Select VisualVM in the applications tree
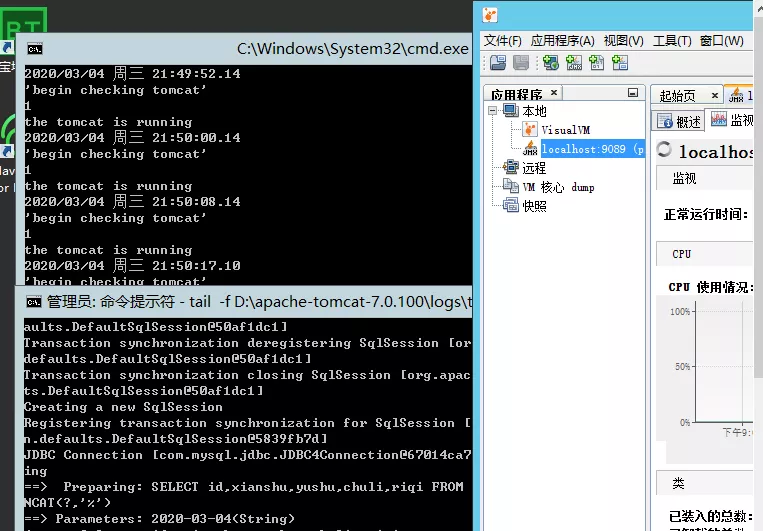The width and height of the screenshot is (763, 531). click(x=565, y=130)
